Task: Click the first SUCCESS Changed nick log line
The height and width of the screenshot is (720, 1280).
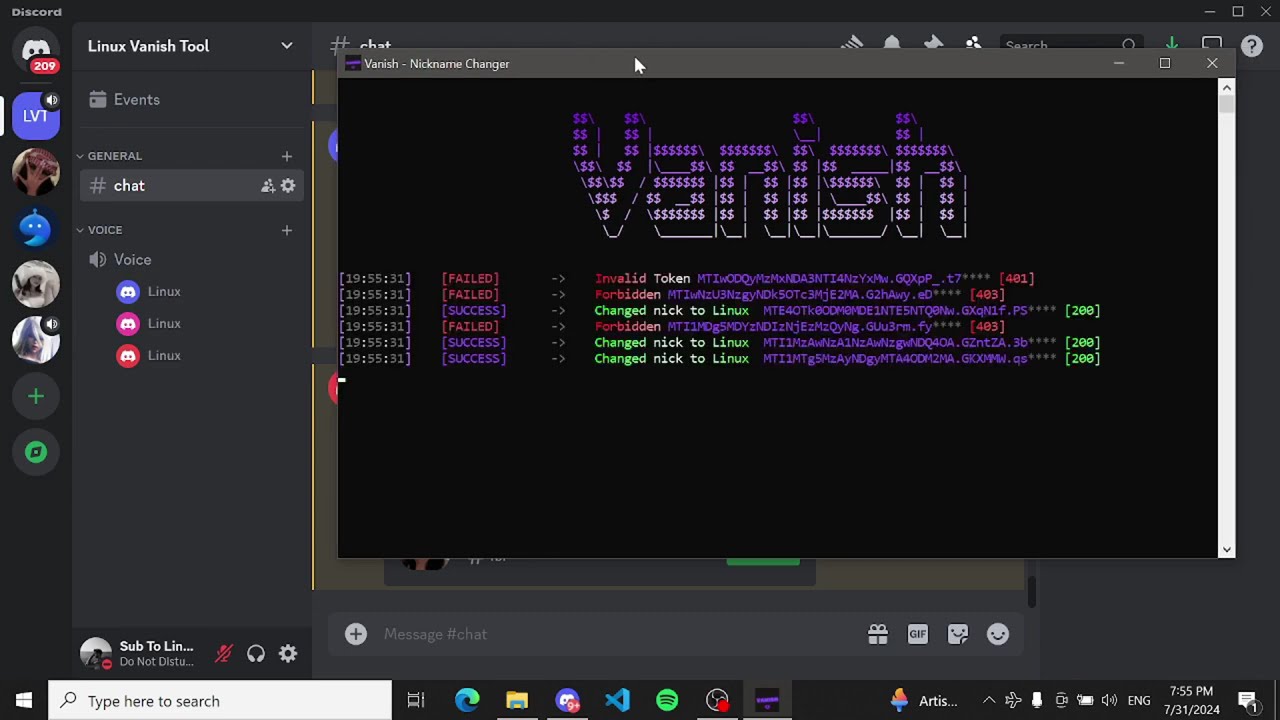Action: pyautogui.click(x=720, y=311)
